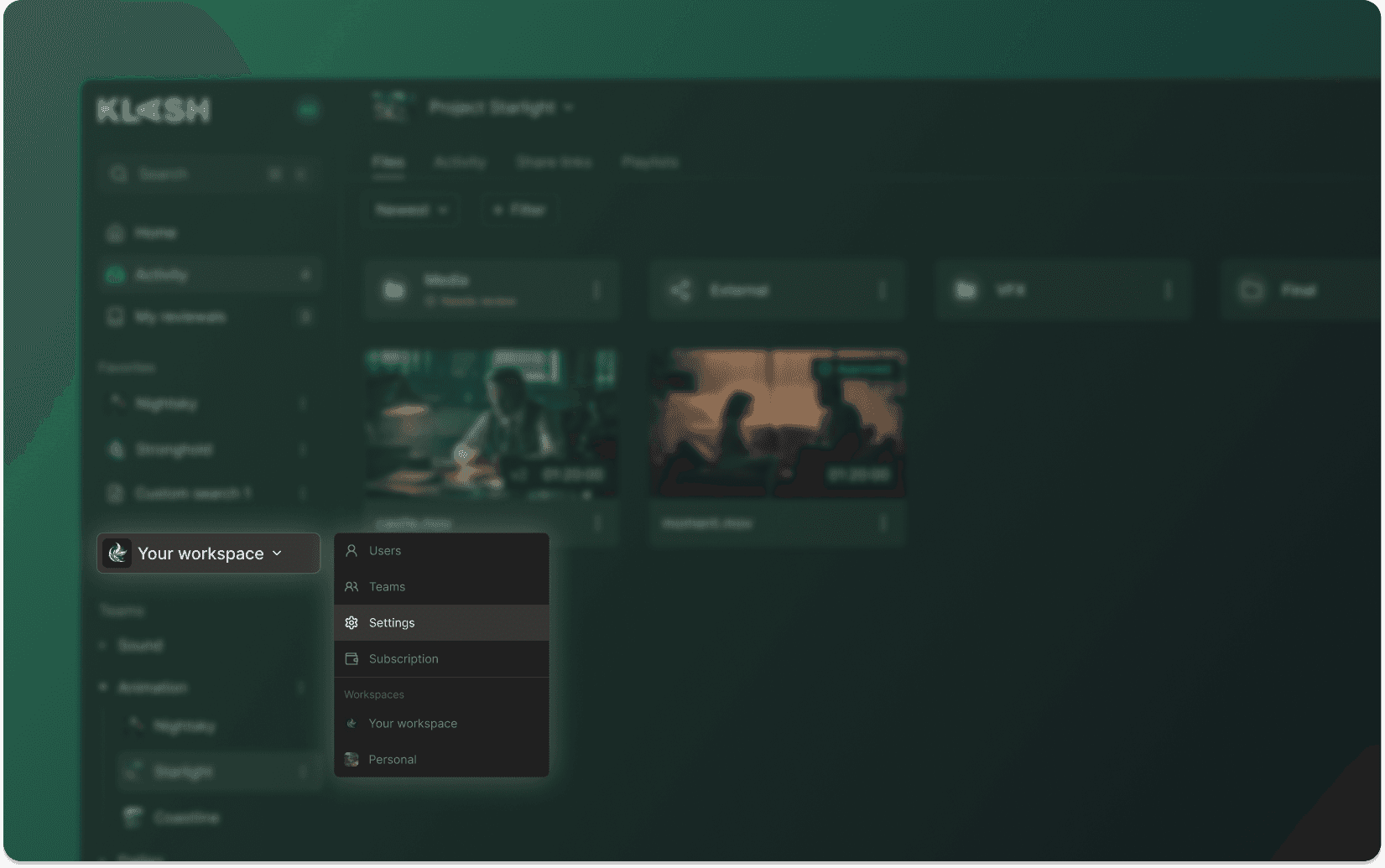Viewport: 1385px width, 868px height.
Task: Select Users in the workspace menu
Action: (441, 551)
